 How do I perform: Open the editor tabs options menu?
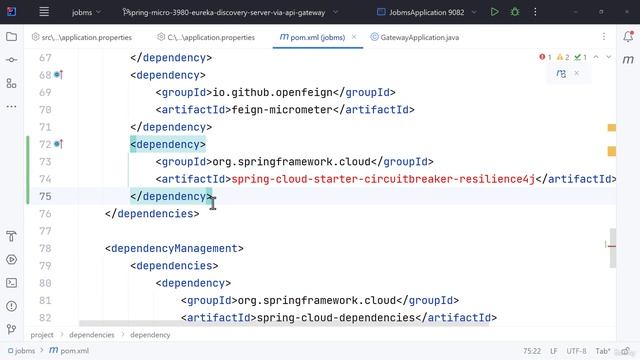(x=604, y=37)
